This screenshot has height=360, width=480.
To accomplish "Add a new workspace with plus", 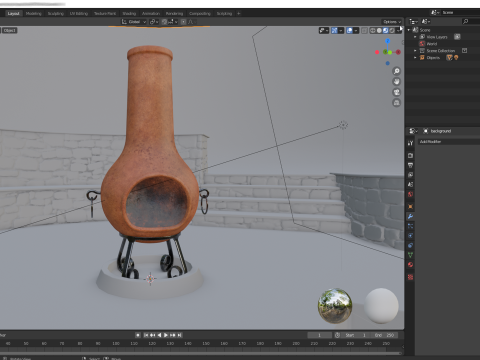I will (x=239, y=13).
